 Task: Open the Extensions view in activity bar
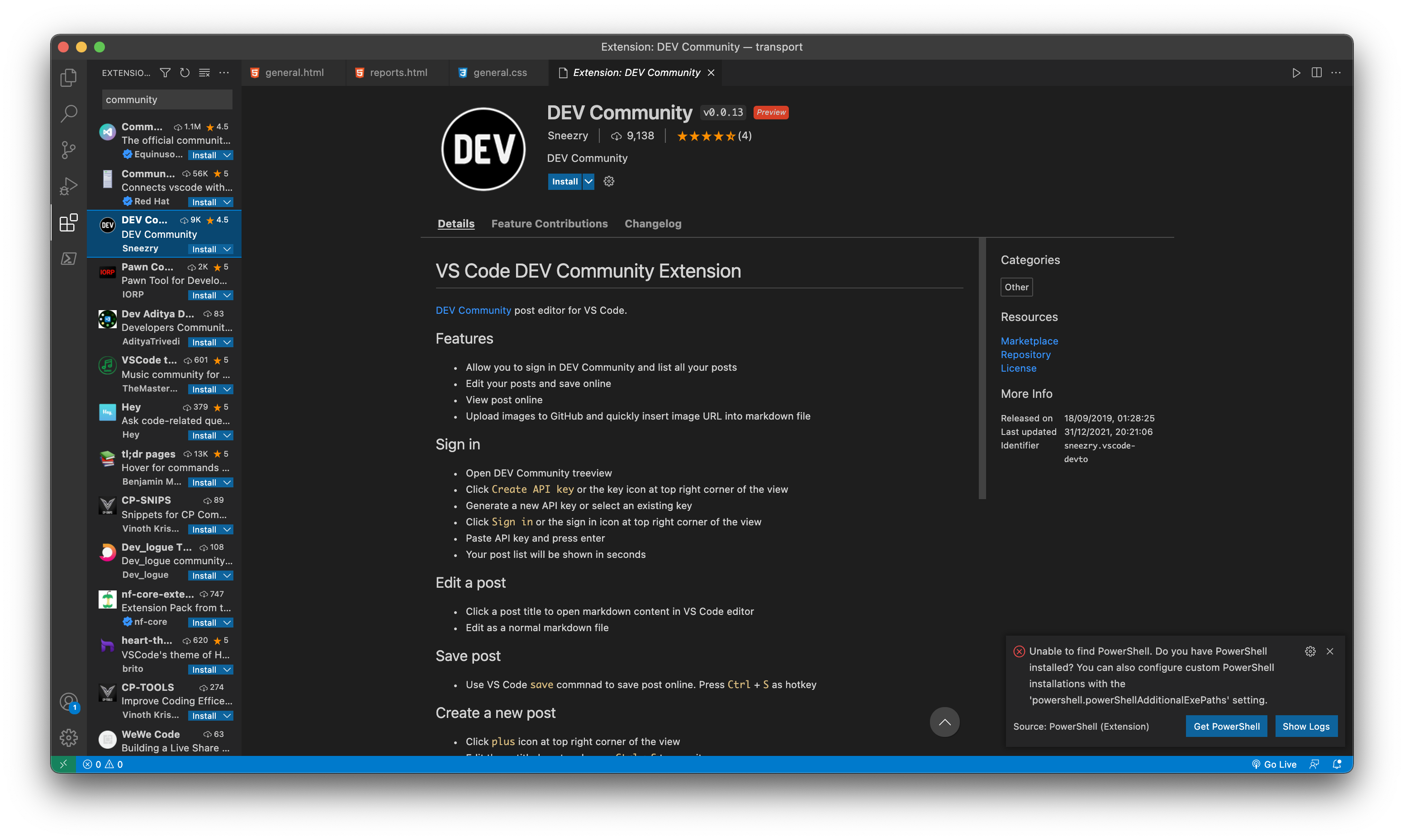(x=68, y=222)
